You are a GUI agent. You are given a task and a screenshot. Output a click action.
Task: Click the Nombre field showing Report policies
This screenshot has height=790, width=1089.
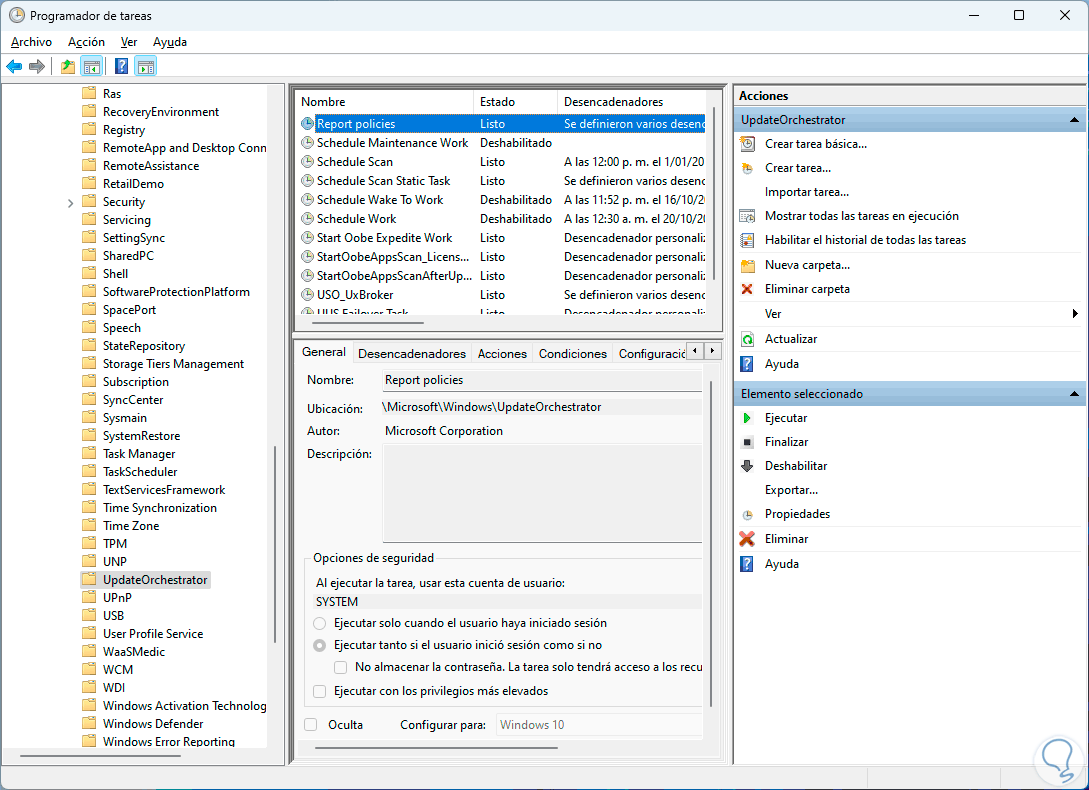tap(542, 380)
